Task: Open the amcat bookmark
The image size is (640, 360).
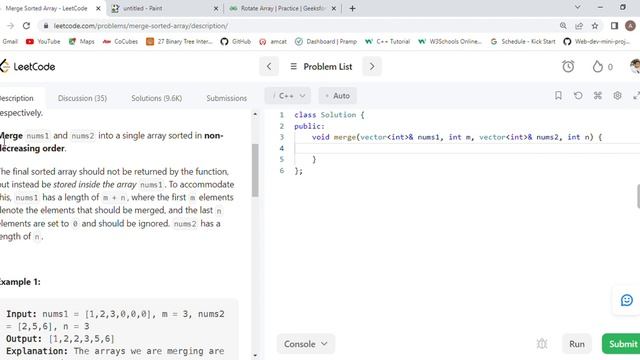Action: tap(273, 42)
